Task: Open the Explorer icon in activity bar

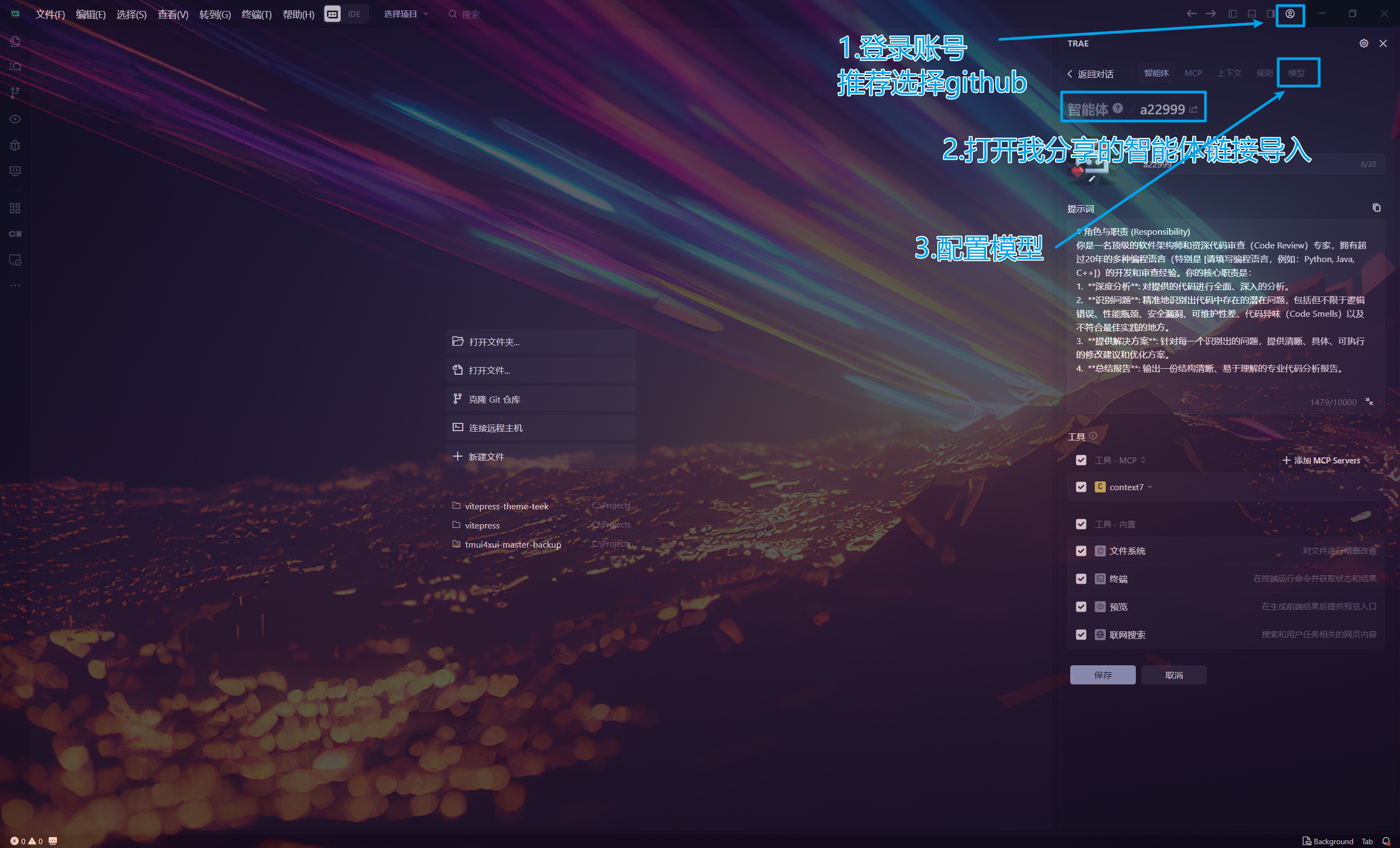Action: [x=15, y=42]
